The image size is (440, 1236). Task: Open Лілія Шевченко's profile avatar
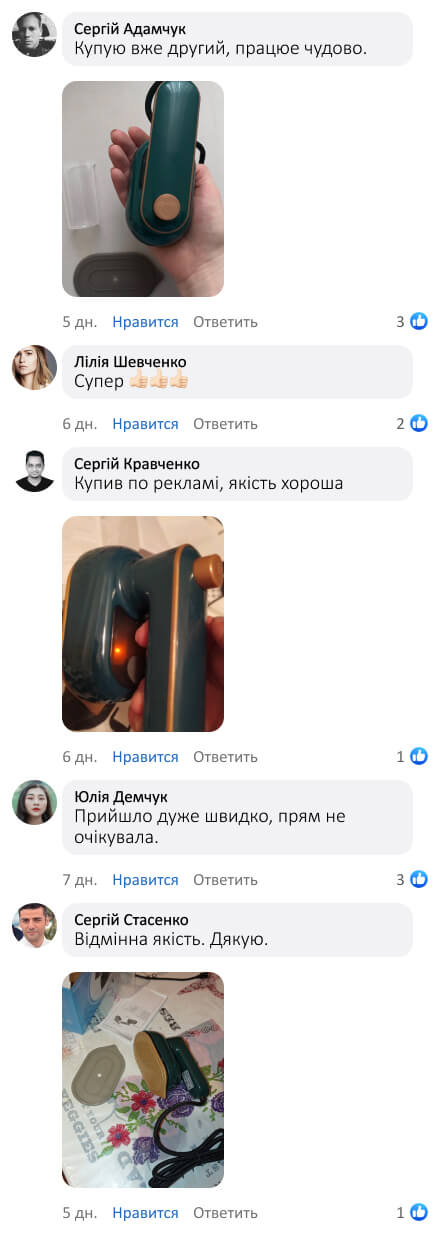(x=34, y=367)
